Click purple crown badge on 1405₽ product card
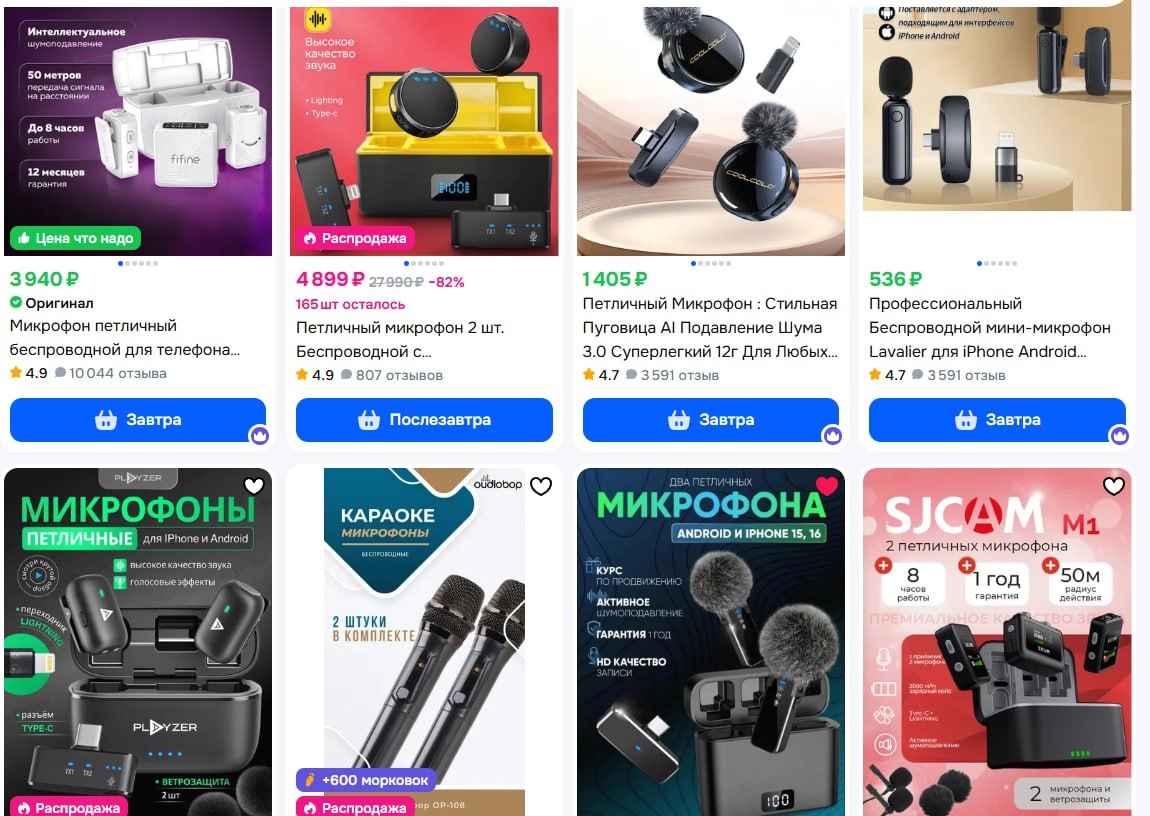 [x=832, y=435]
